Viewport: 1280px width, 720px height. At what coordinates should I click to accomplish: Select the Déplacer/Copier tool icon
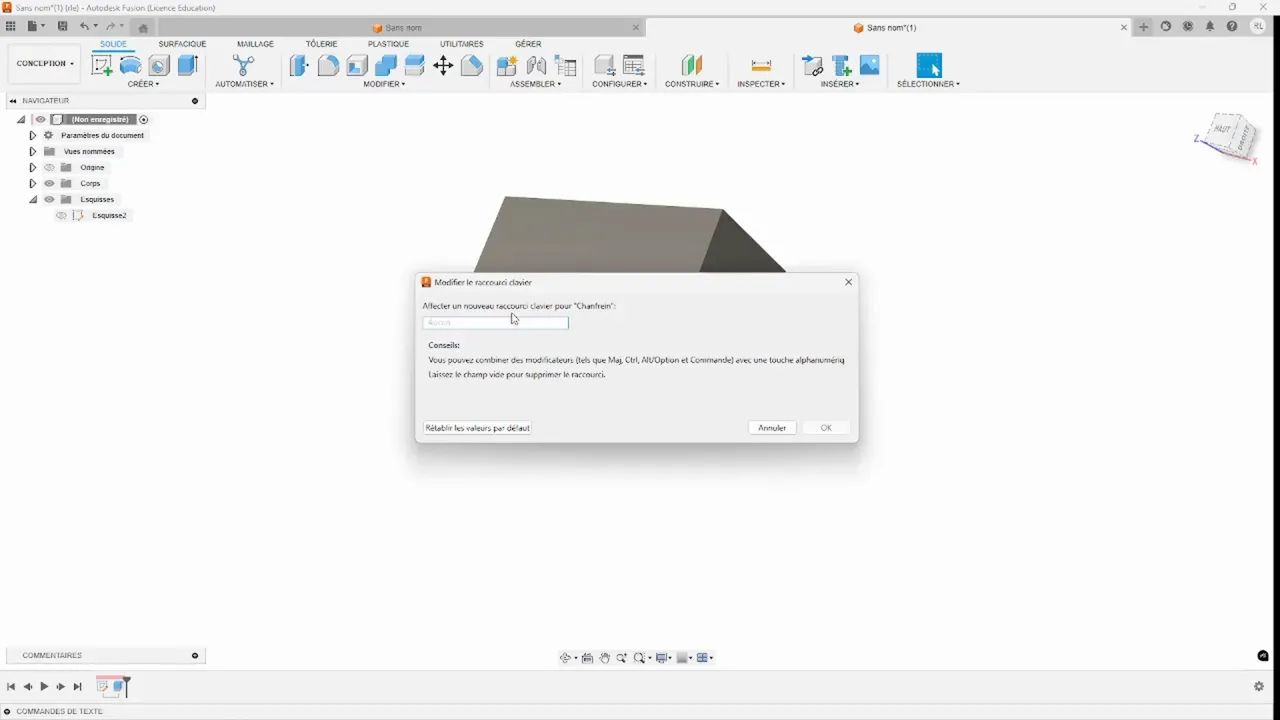pos(444,65)
